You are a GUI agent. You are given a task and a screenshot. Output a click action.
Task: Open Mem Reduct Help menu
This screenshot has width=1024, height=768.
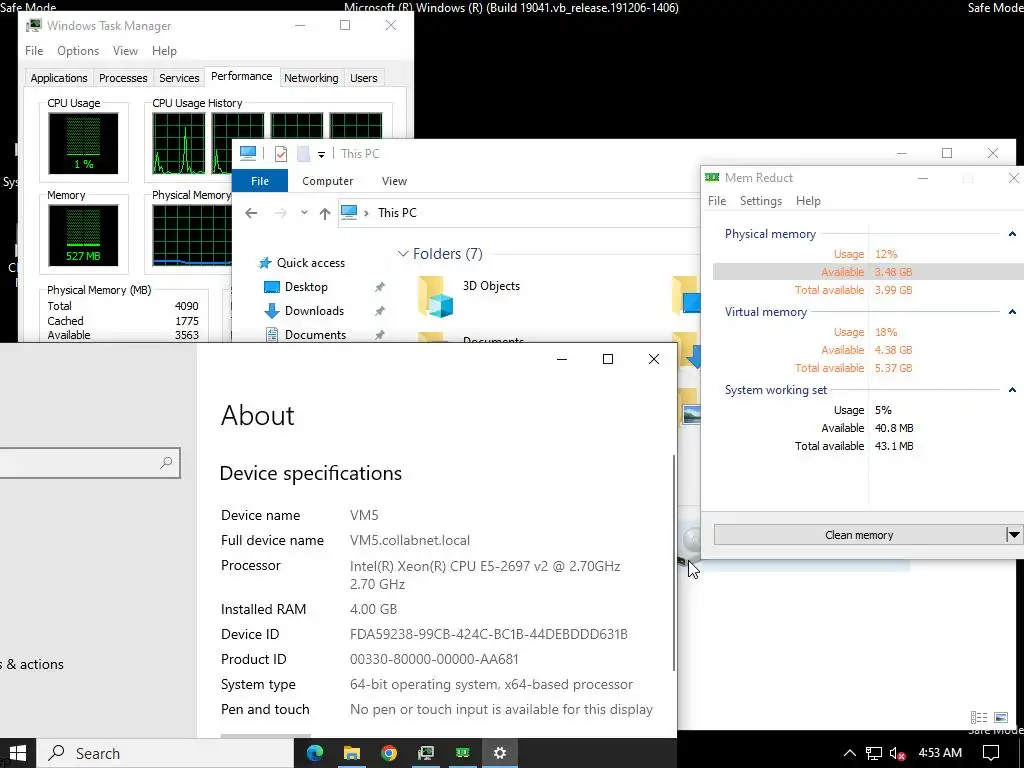click(808, 200)
